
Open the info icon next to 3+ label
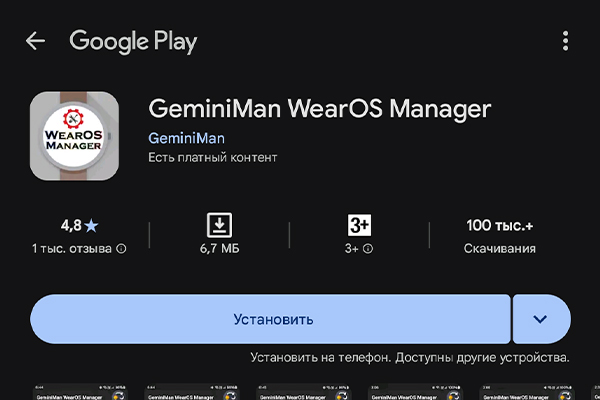pyautogui.click(x=368, y=249)
